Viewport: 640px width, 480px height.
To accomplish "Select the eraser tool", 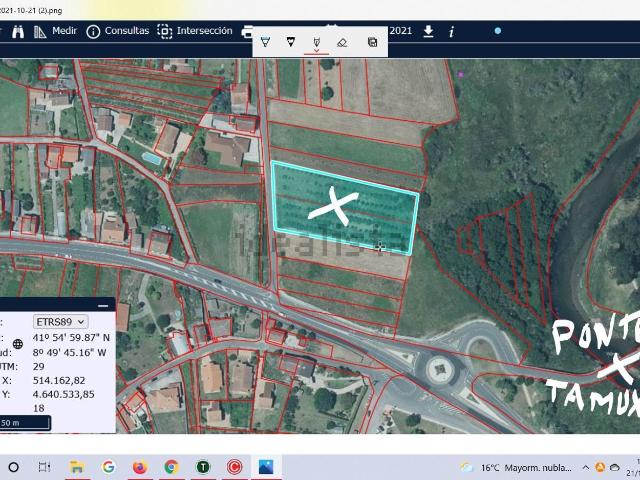I will pos(342,42).
